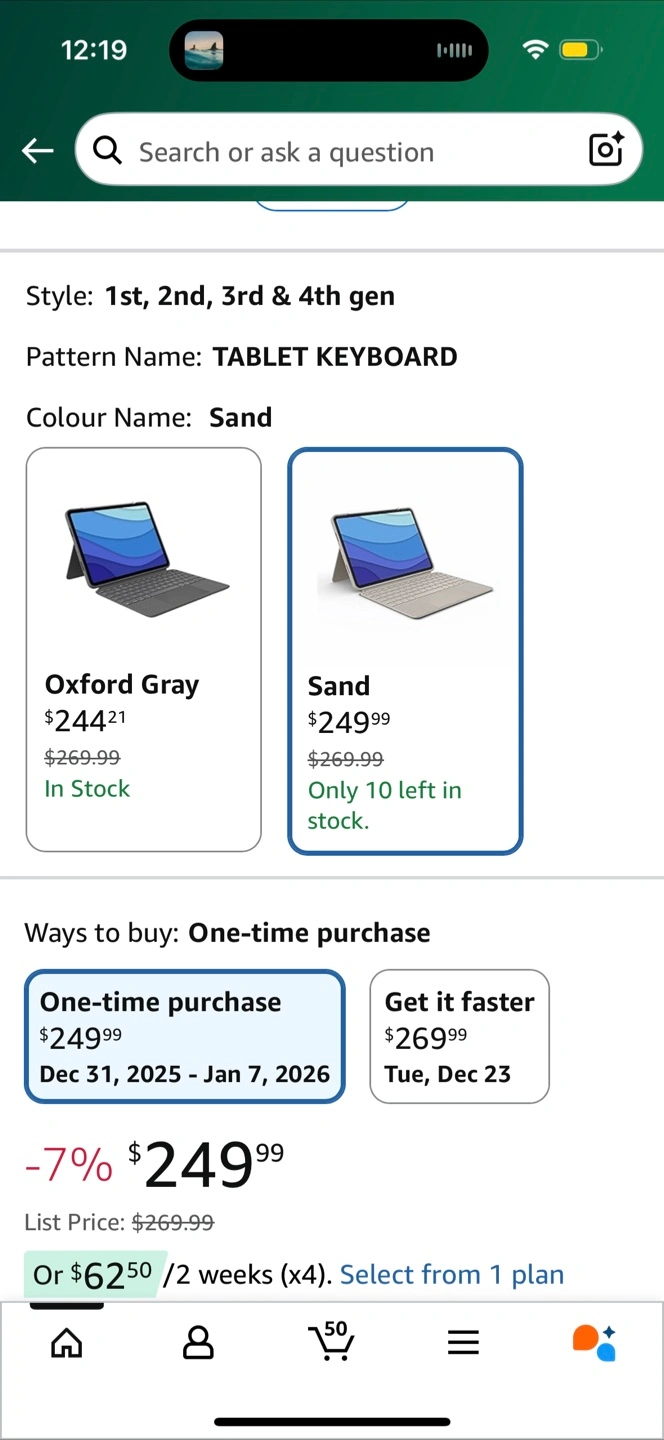Image resolution: width=664 pixels, height=1440 pixels.
Task: Tap the Dynamic Island media thumbnail
Action: point(204,50)
